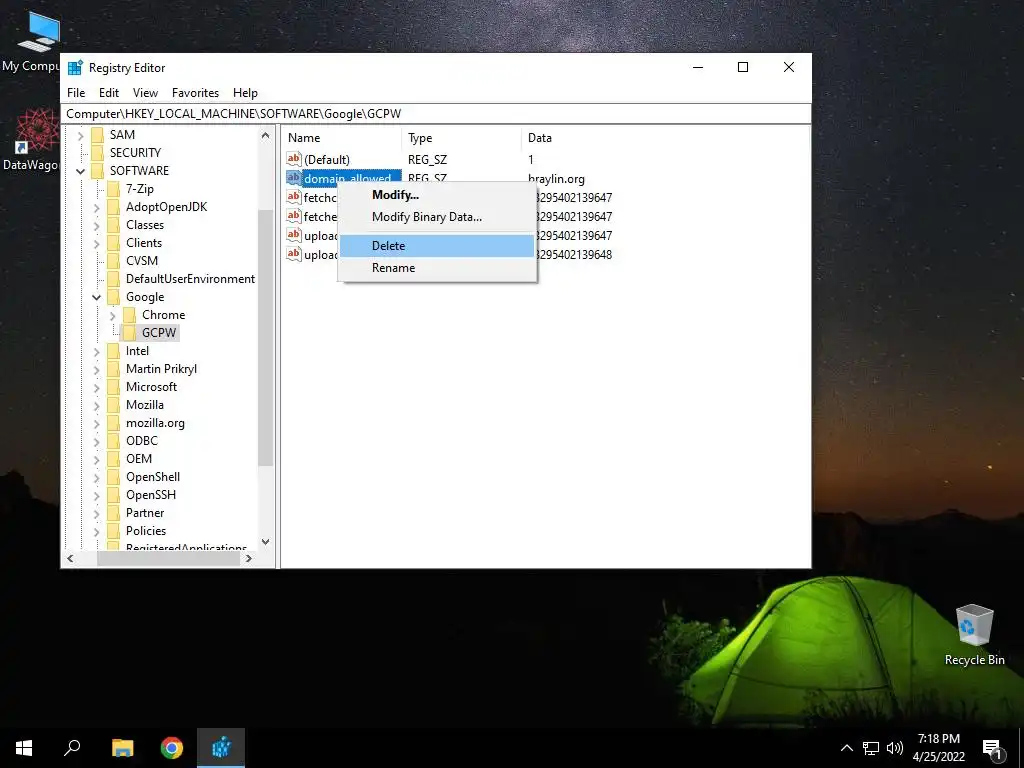
Task: Click the ODBC folder icon
Action: tap(114, 441)
